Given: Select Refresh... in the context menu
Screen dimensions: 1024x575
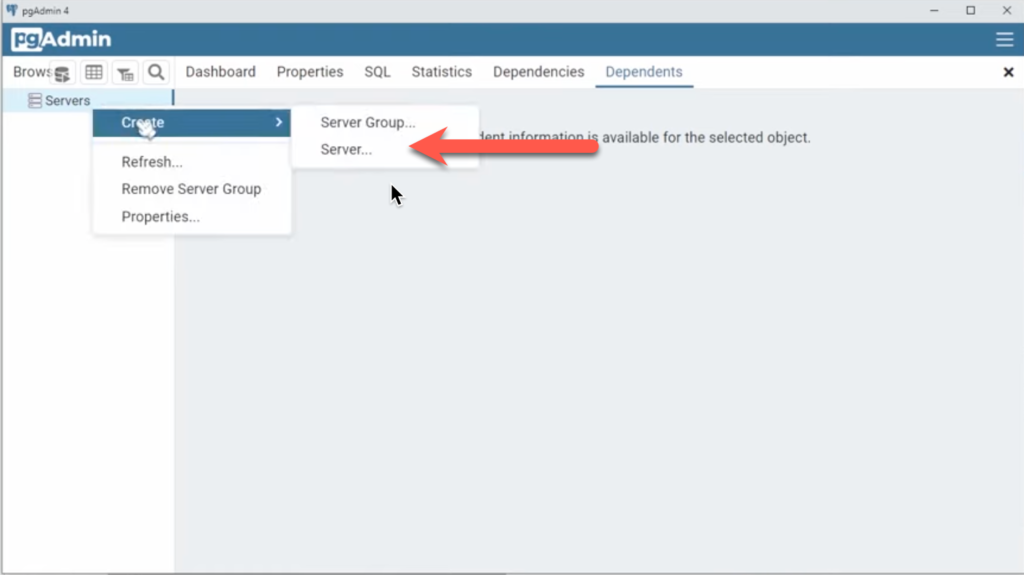Looking at the screenshot, I should tap(152, 162).
